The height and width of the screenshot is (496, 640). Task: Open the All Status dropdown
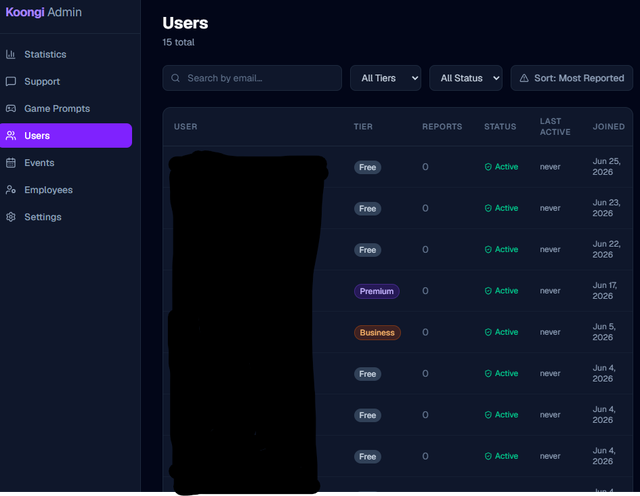point(466,78)
